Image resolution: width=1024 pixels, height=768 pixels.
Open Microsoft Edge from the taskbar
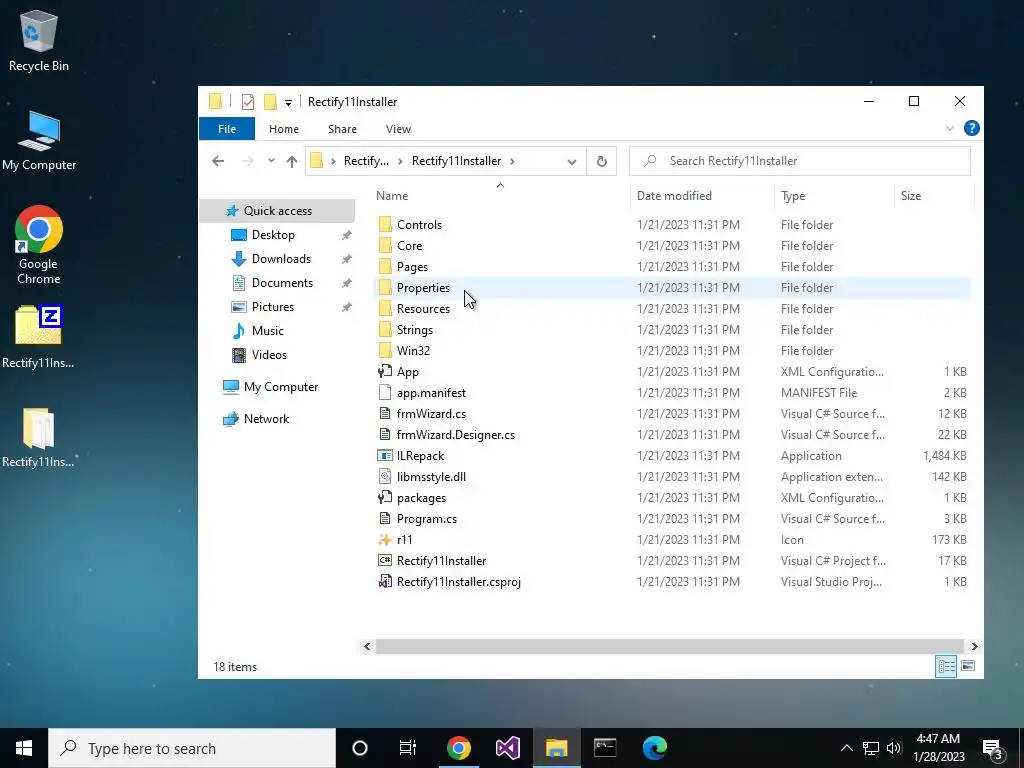[654, 748]
